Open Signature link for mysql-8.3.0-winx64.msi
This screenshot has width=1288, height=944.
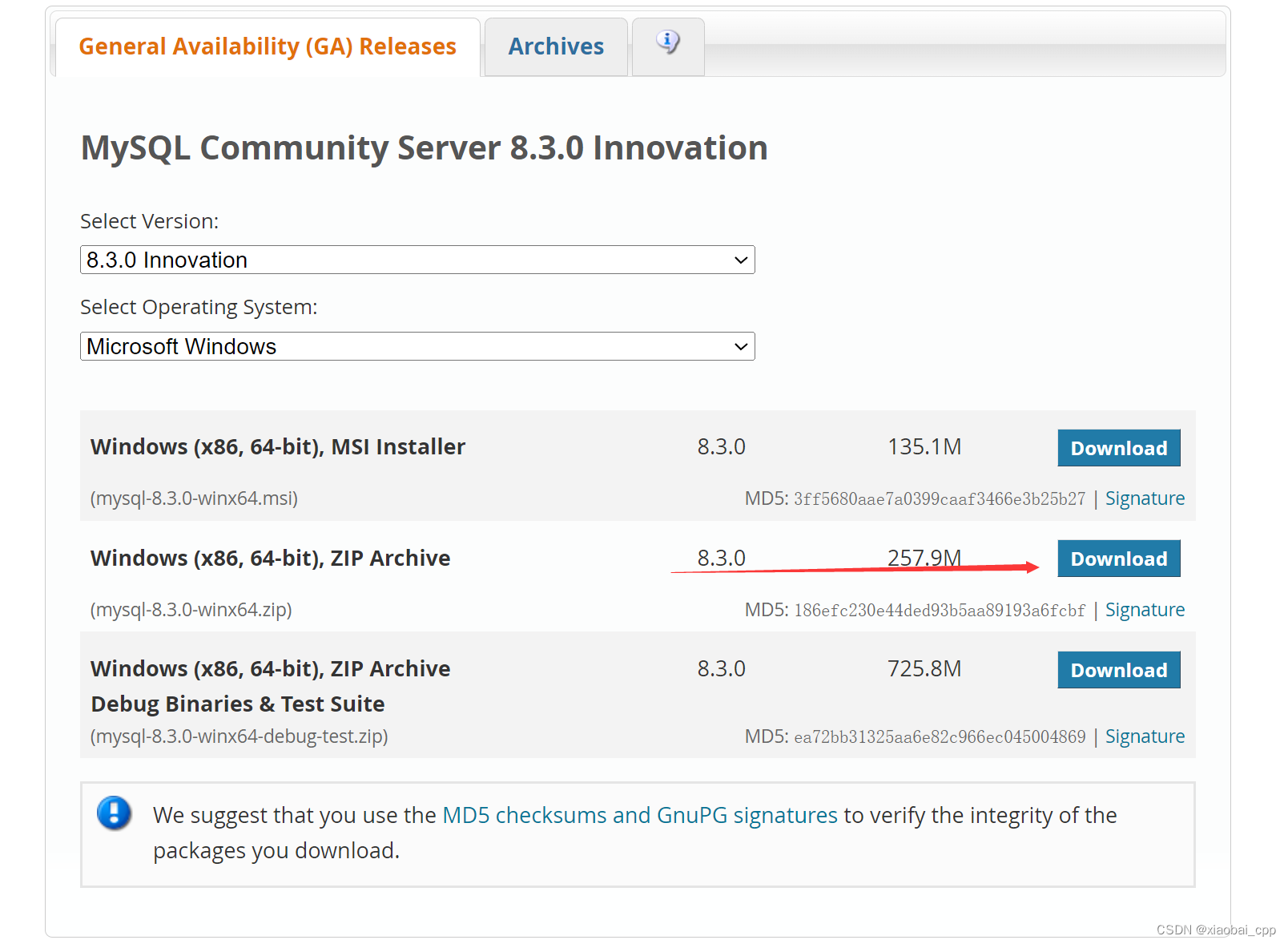tap(1145, 498)
